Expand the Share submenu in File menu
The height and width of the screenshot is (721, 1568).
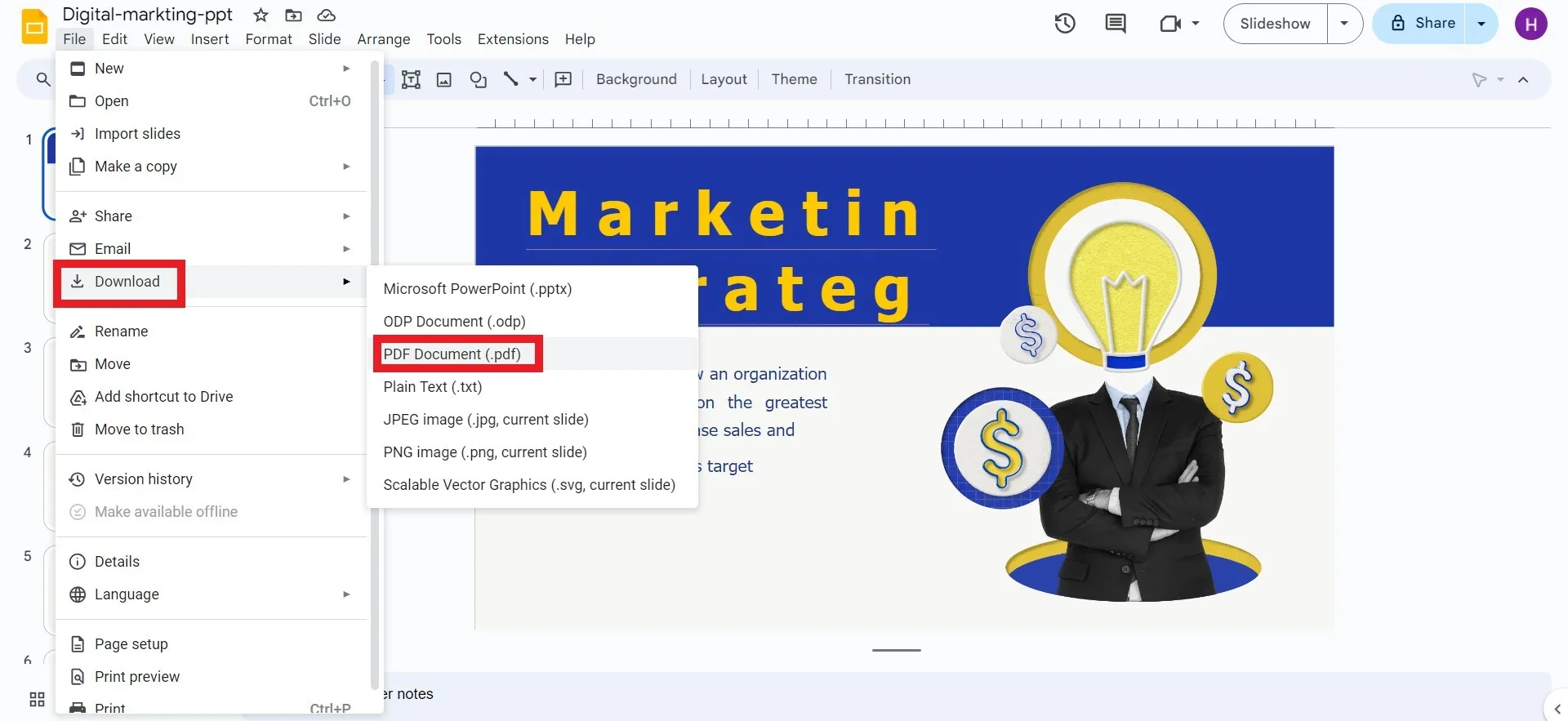click(346, 216)
